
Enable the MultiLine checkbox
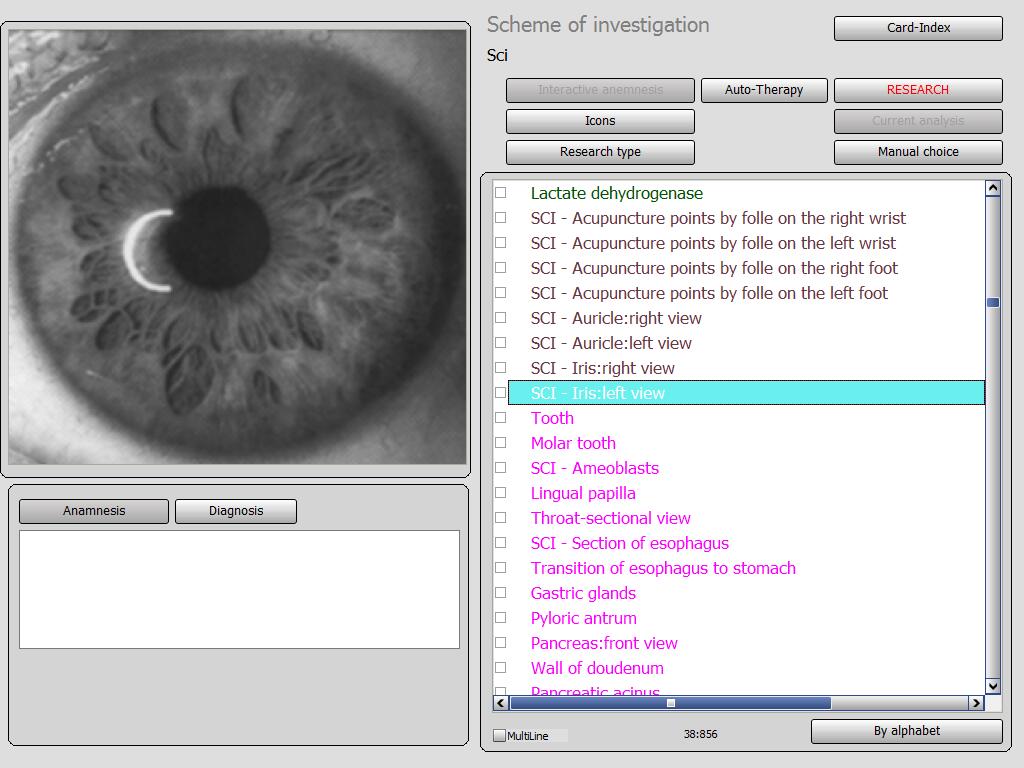500,735
